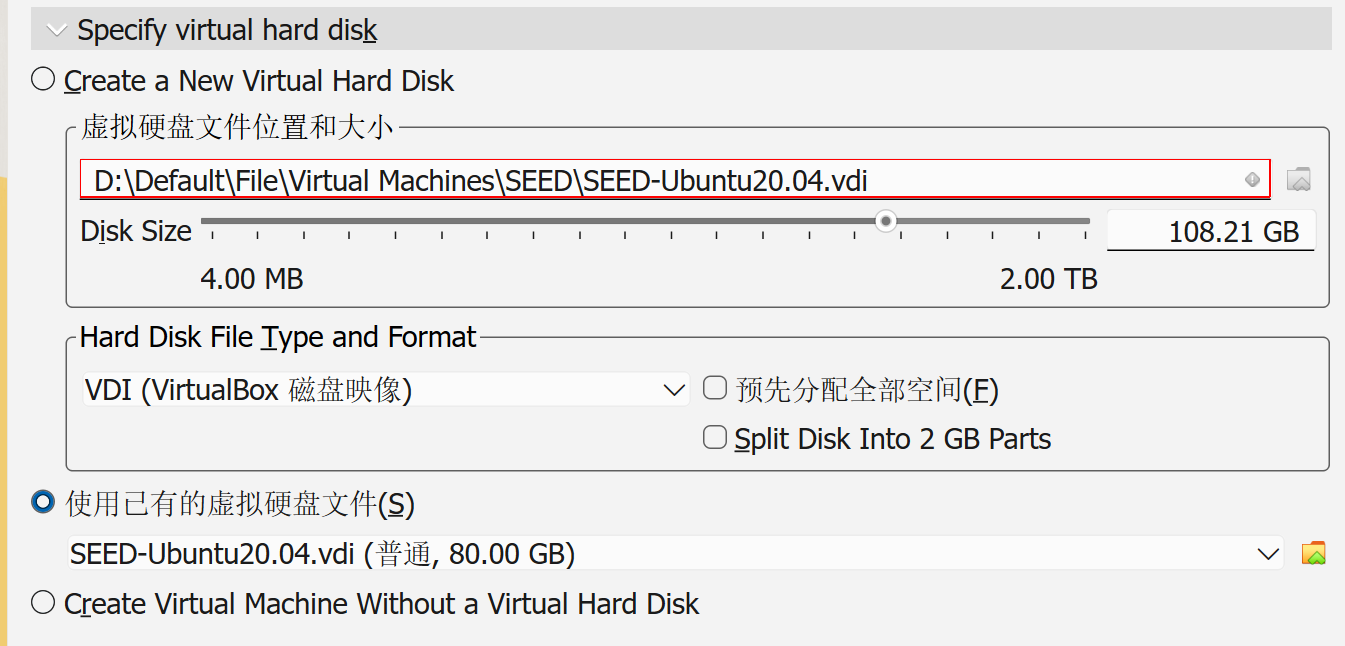Expand the SEED-Ubuntu20.04.vdi (普通, 80.00 GB) dropdown

click(675, 553)
